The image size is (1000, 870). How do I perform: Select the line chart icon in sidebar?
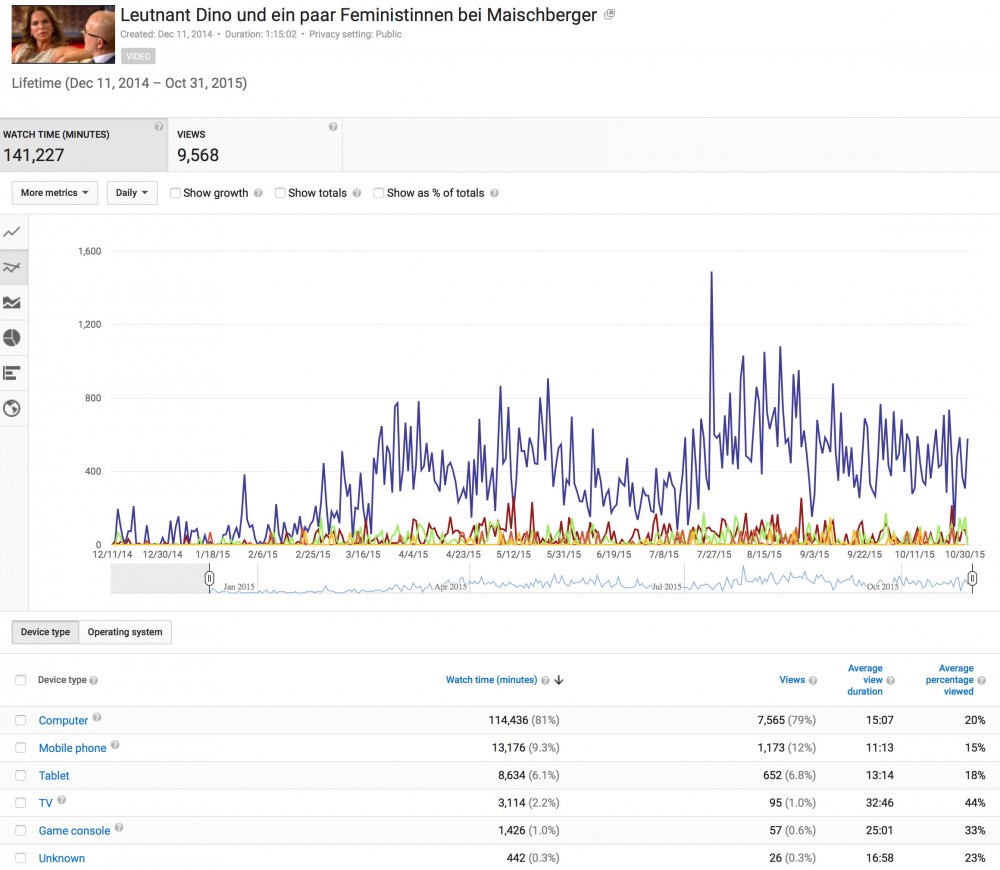click(x=12, y=232)
